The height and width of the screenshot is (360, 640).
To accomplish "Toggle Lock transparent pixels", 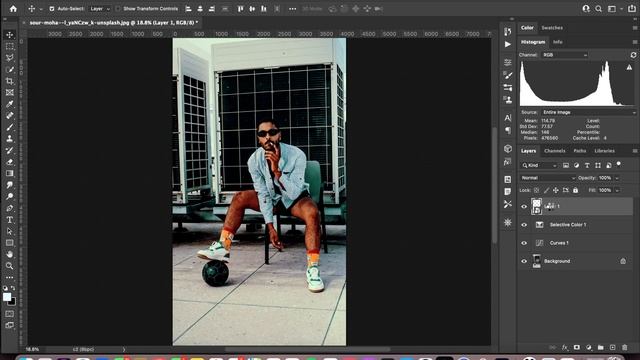I will (x=536, y=190).
